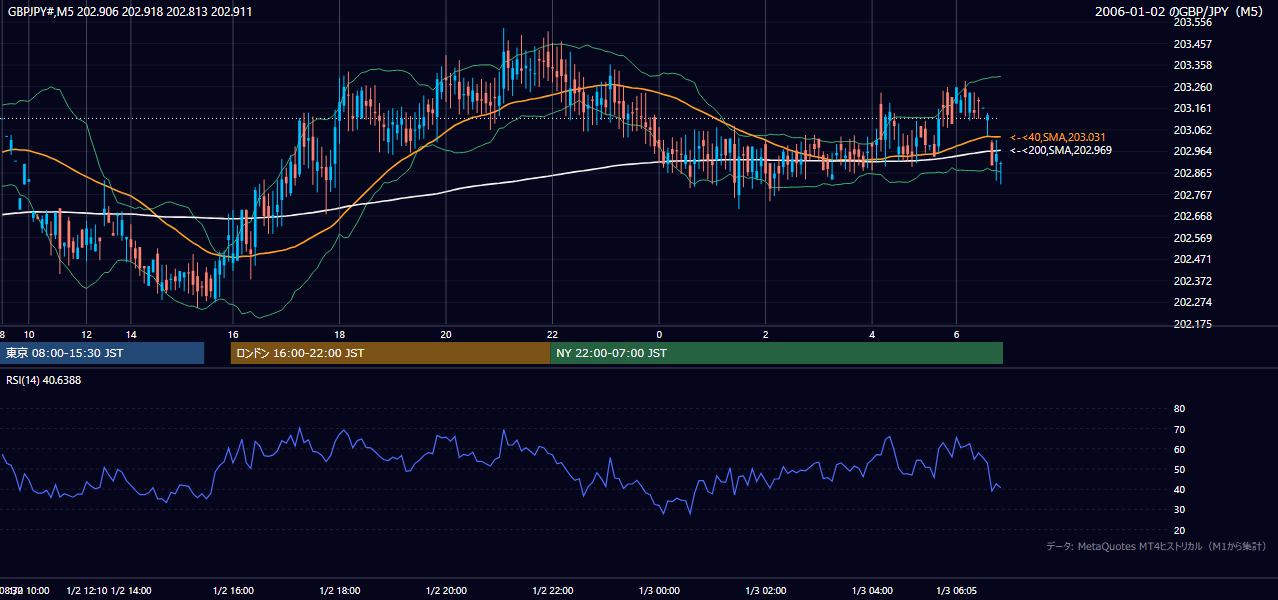
Task: Click the '1/3 02:00' bottom time label
Action: click(x=766, y=591)
